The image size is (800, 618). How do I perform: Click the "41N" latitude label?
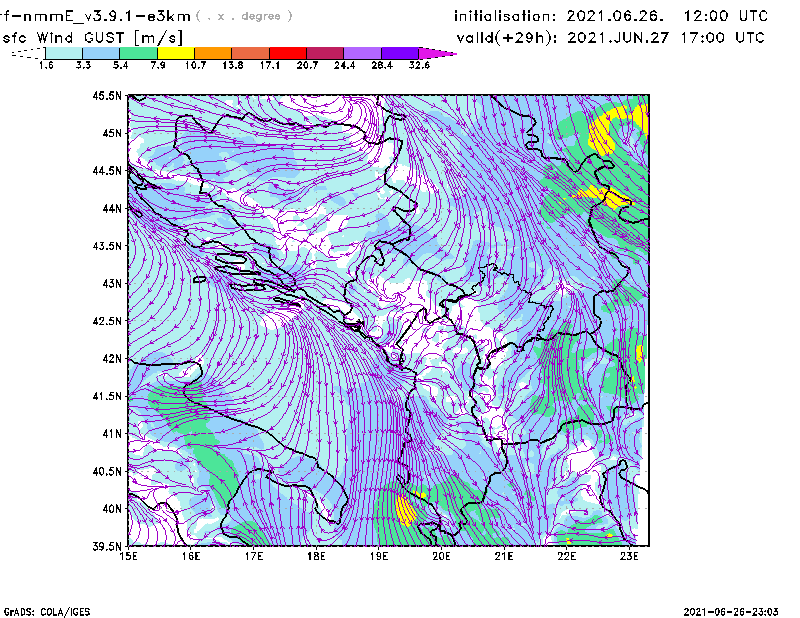tap(112, 434)
